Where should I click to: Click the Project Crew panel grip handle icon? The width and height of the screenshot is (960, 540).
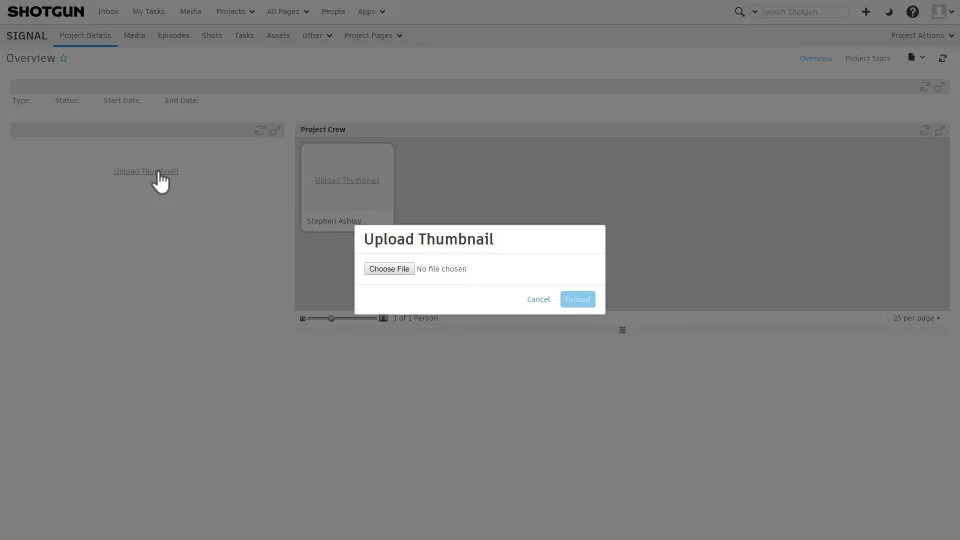[622, 330]
